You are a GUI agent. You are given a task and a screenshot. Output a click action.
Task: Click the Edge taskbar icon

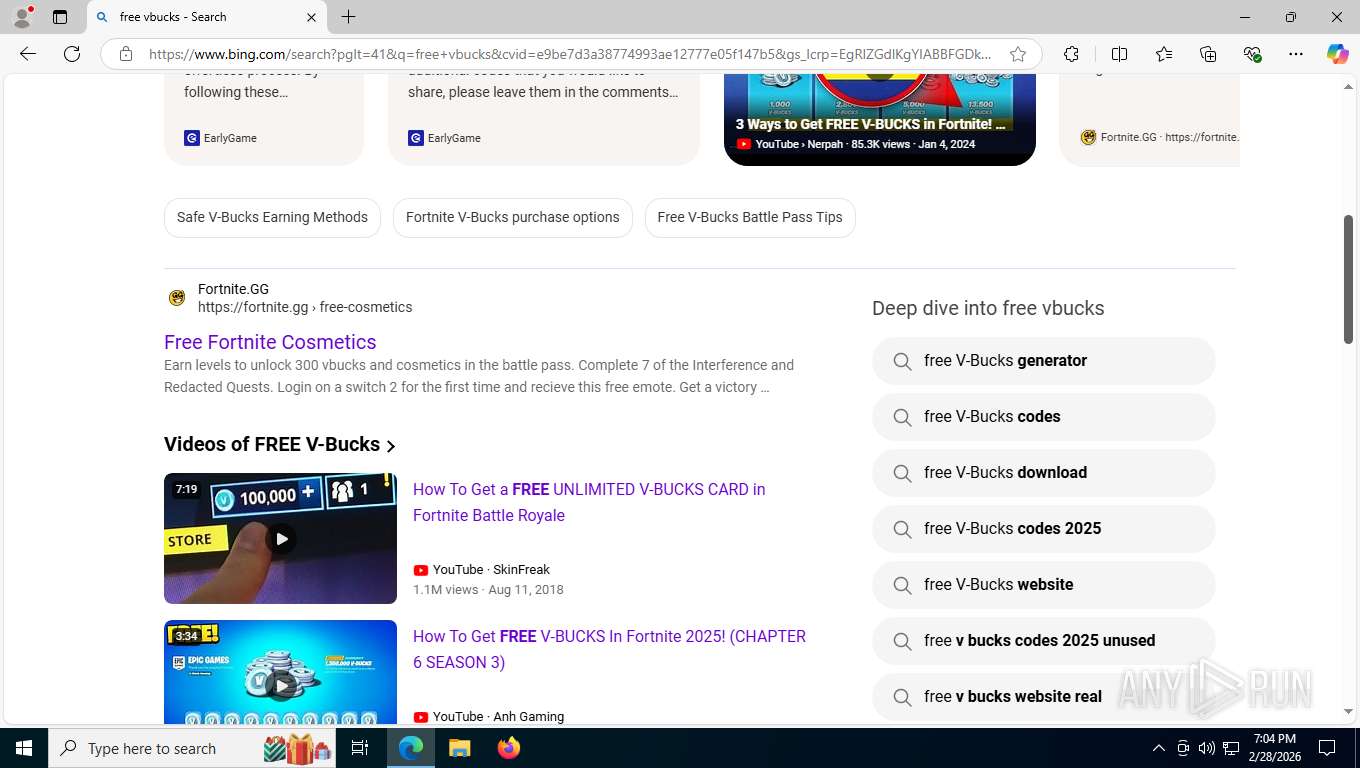pyautogui.click(x=410, y=748)
